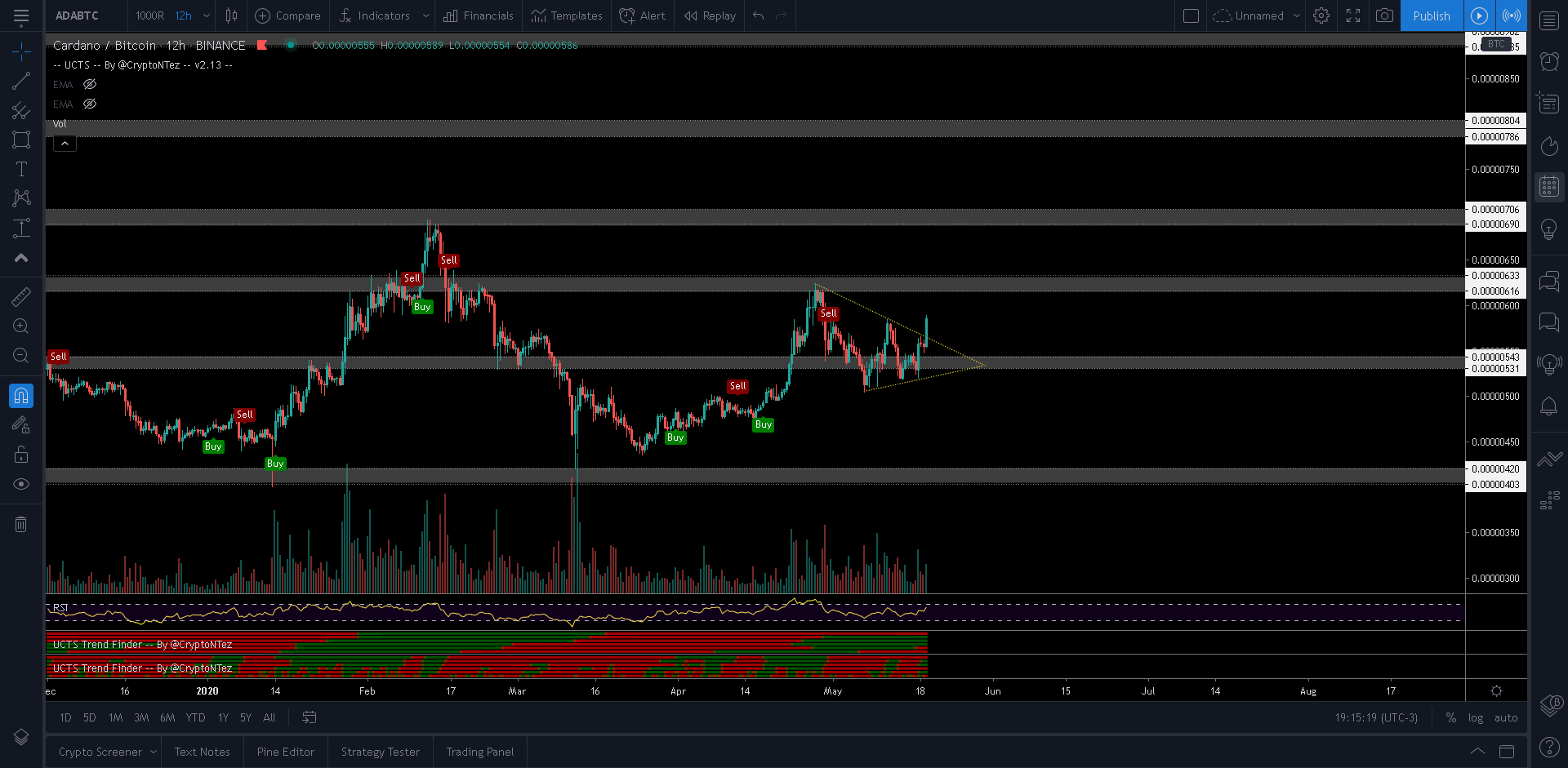Expand the Indicators dropdown arrow
Image resolution: width=1568 pixels, height=768 pixels.
tap(425, 16)
